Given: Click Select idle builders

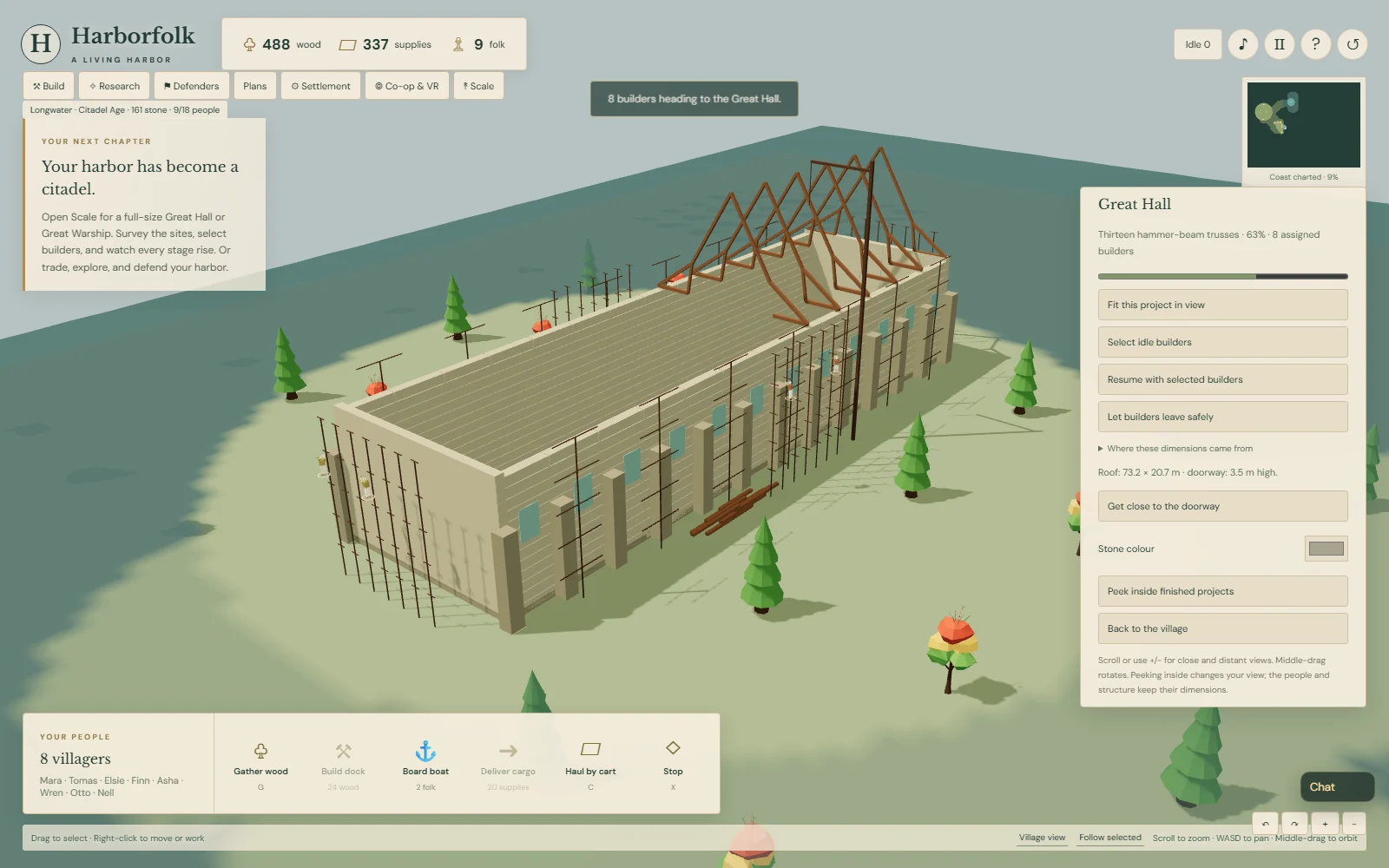Looking at the screenshot, I should click(x=1222, y=342).
